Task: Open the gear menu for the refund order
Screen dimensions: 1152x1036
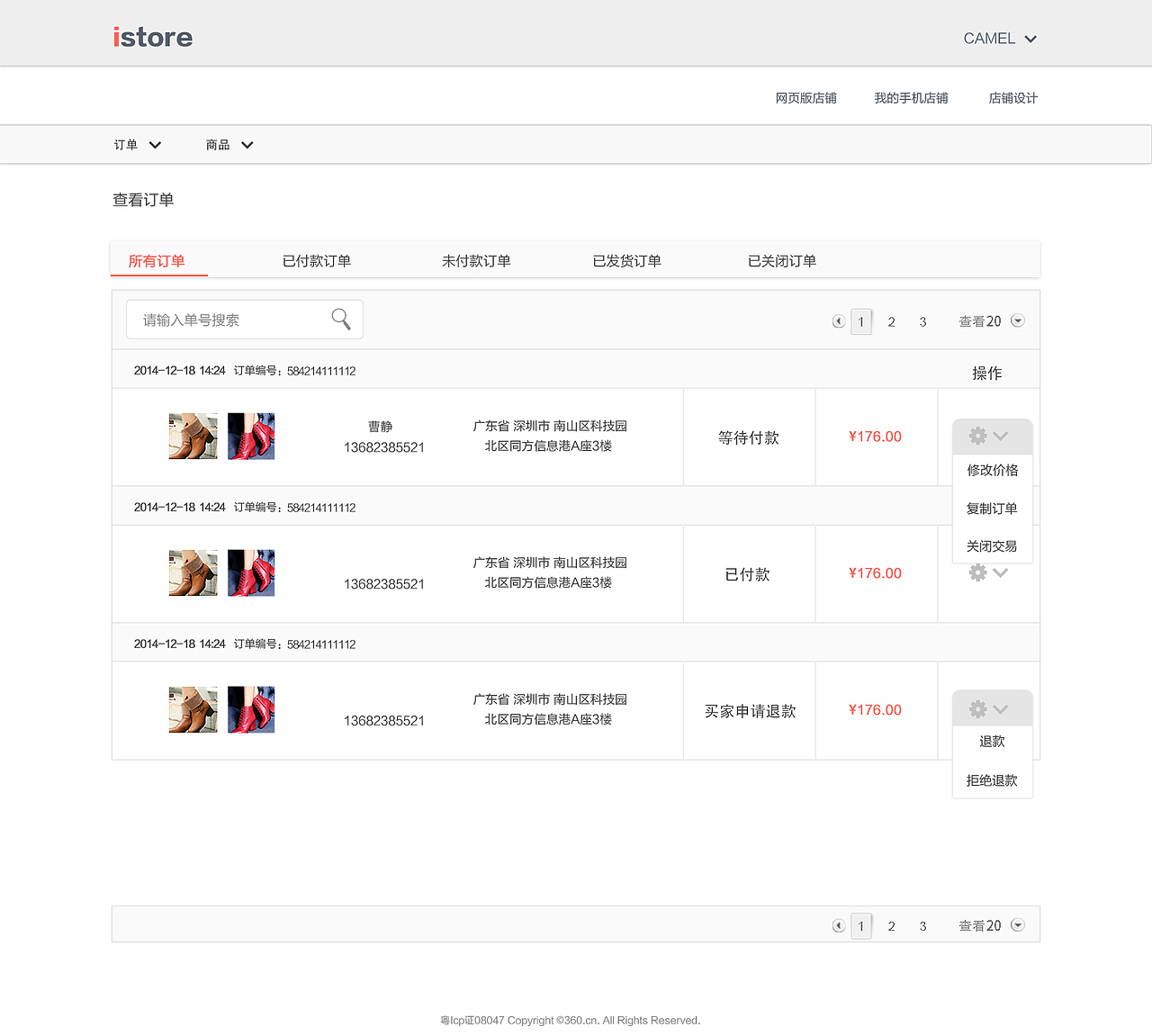Action: tap(990, 708)
